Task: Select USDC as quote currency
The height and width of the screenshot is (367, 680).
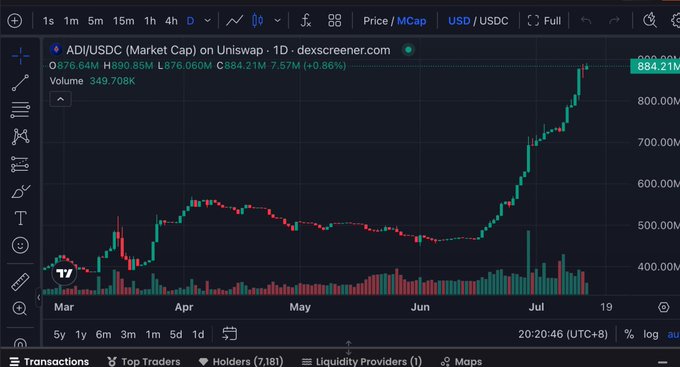Action: 494,21
